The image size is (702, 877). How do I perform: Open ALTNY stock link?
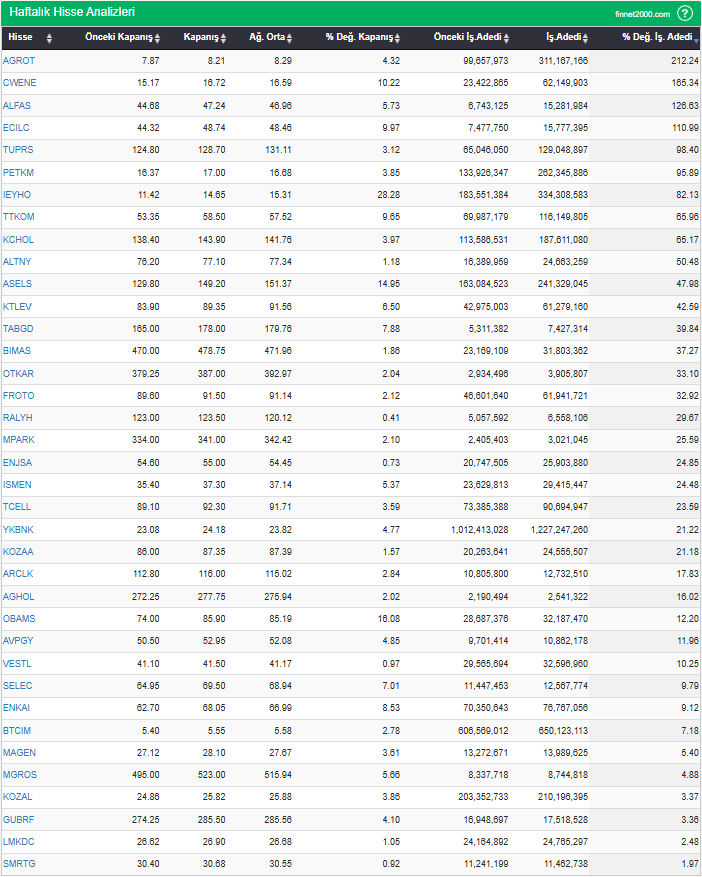(x=17, y=261)
